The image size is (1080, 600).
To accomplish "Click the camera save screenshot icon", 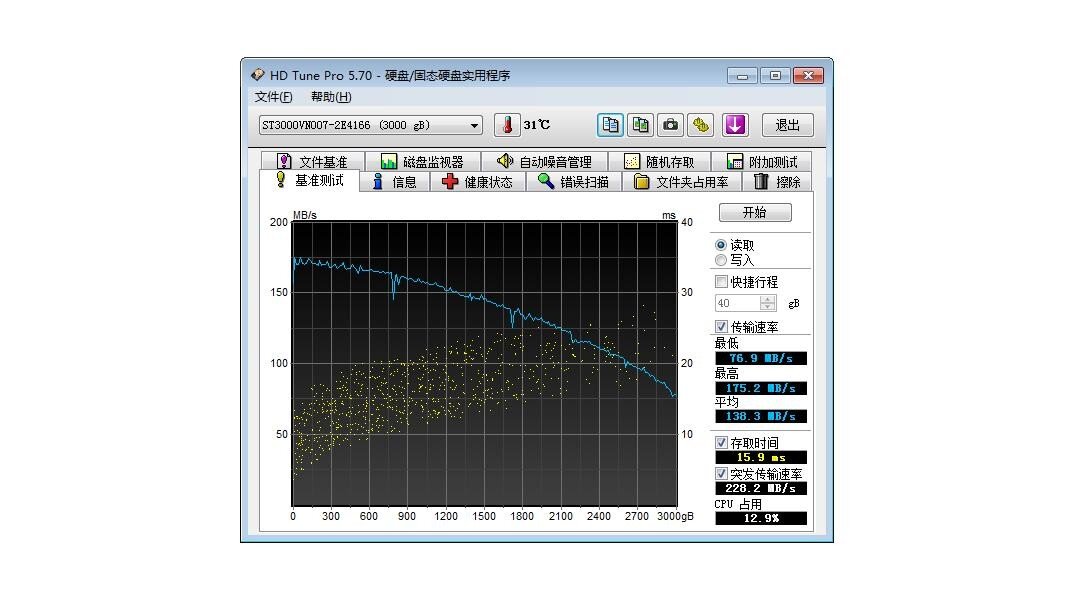I will pos(670,125).
